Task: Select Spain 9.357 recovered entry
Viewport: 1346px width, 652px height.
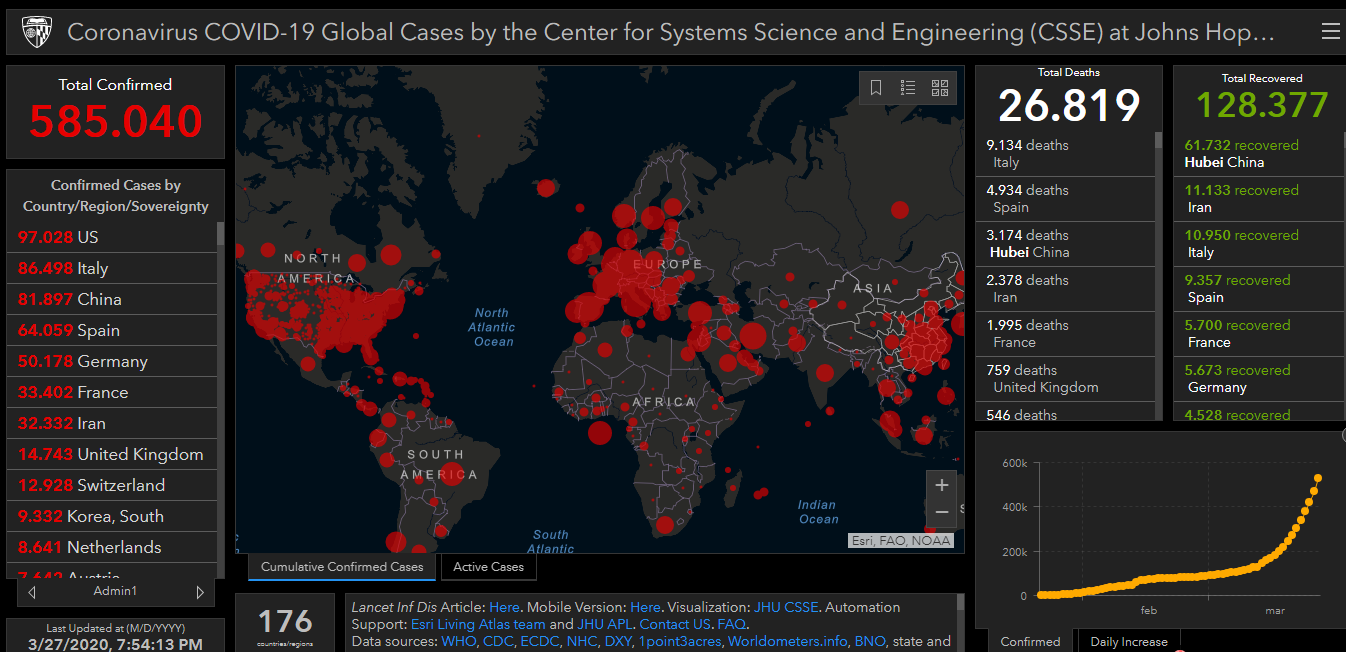Action: [1259, 289]
